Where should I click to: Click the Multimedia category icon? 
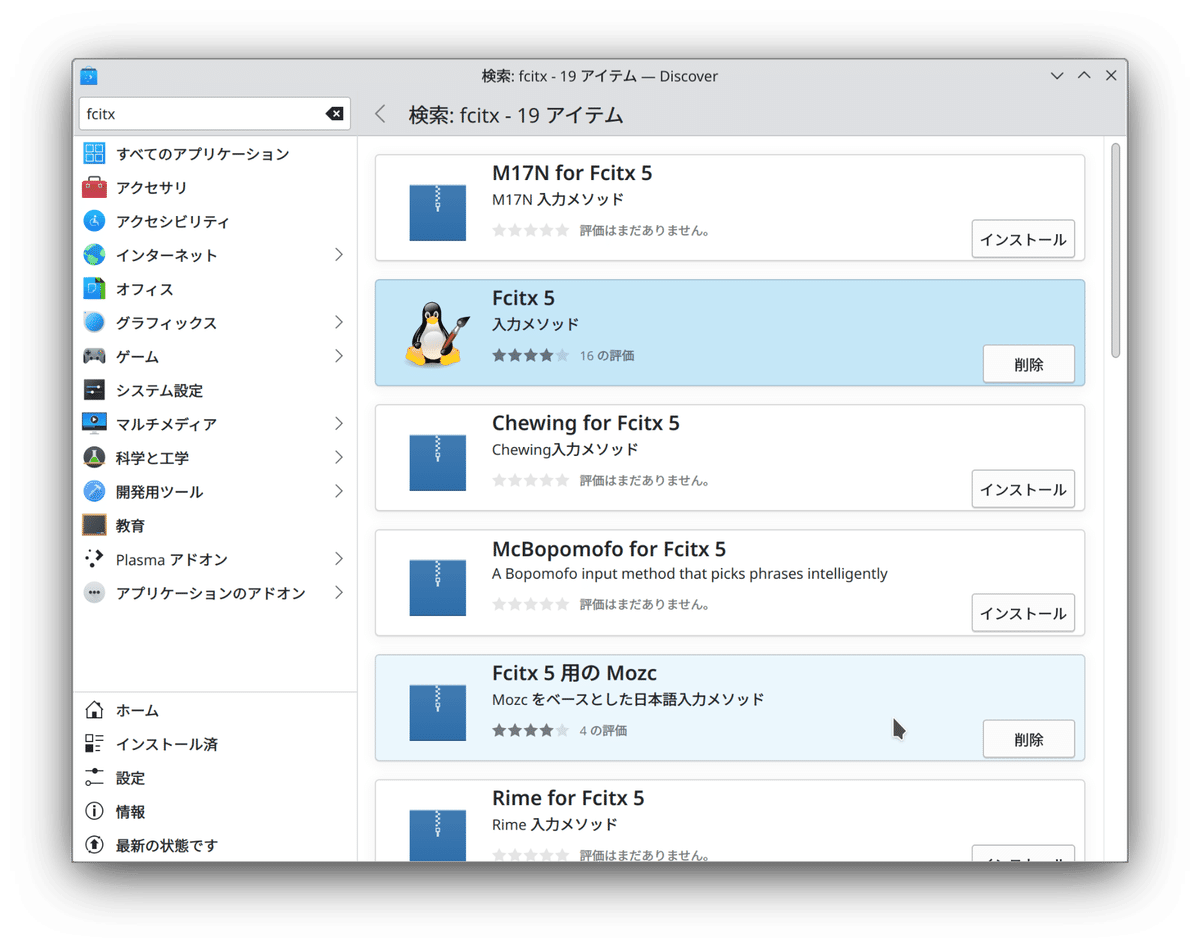pyautogui.click(x=94, y=424)
